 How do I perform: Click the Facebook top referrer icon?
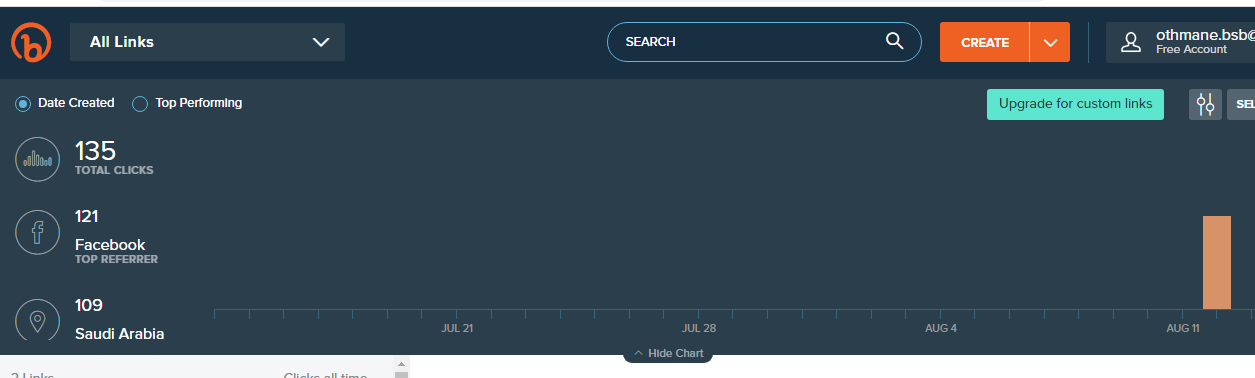(x=37, y=233)
